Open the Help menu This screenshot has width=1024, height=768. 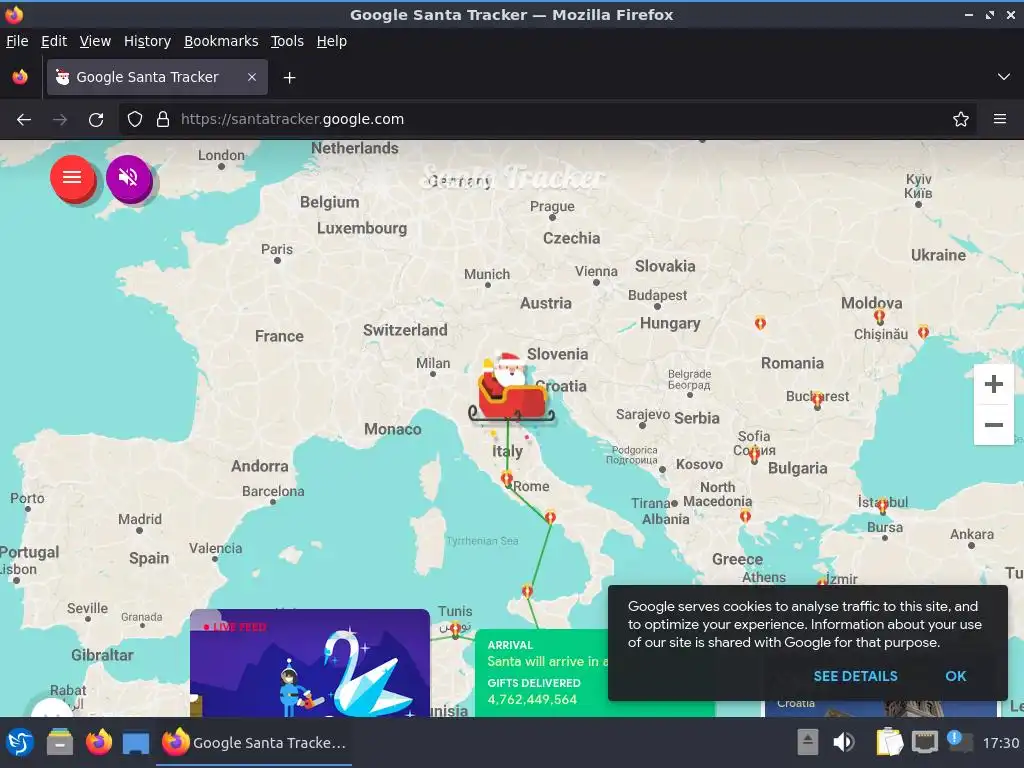[x=332, y=41]
